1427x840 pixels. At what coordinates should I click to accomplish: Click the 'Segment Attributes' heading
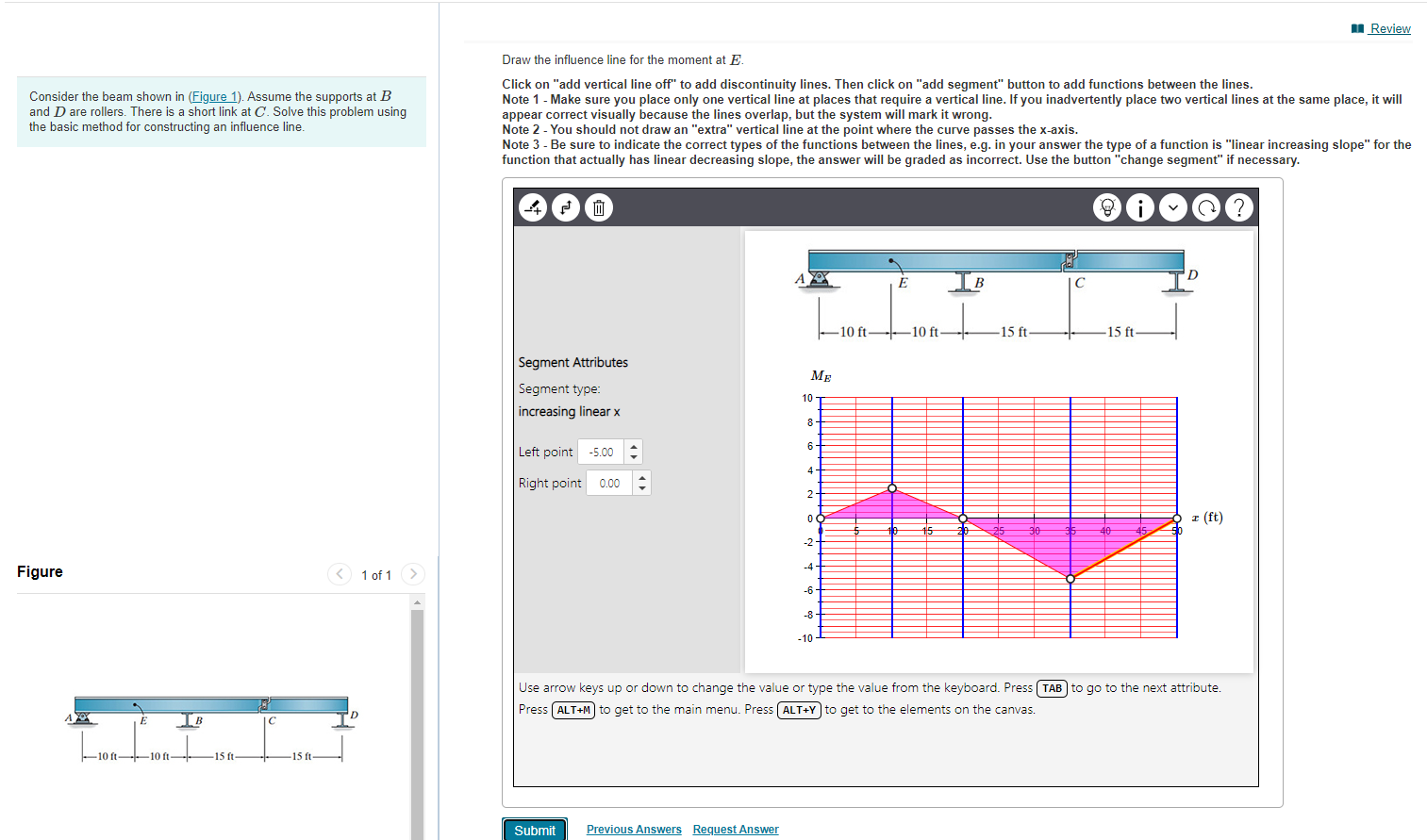pyautogui.click(x=572, y=363)
